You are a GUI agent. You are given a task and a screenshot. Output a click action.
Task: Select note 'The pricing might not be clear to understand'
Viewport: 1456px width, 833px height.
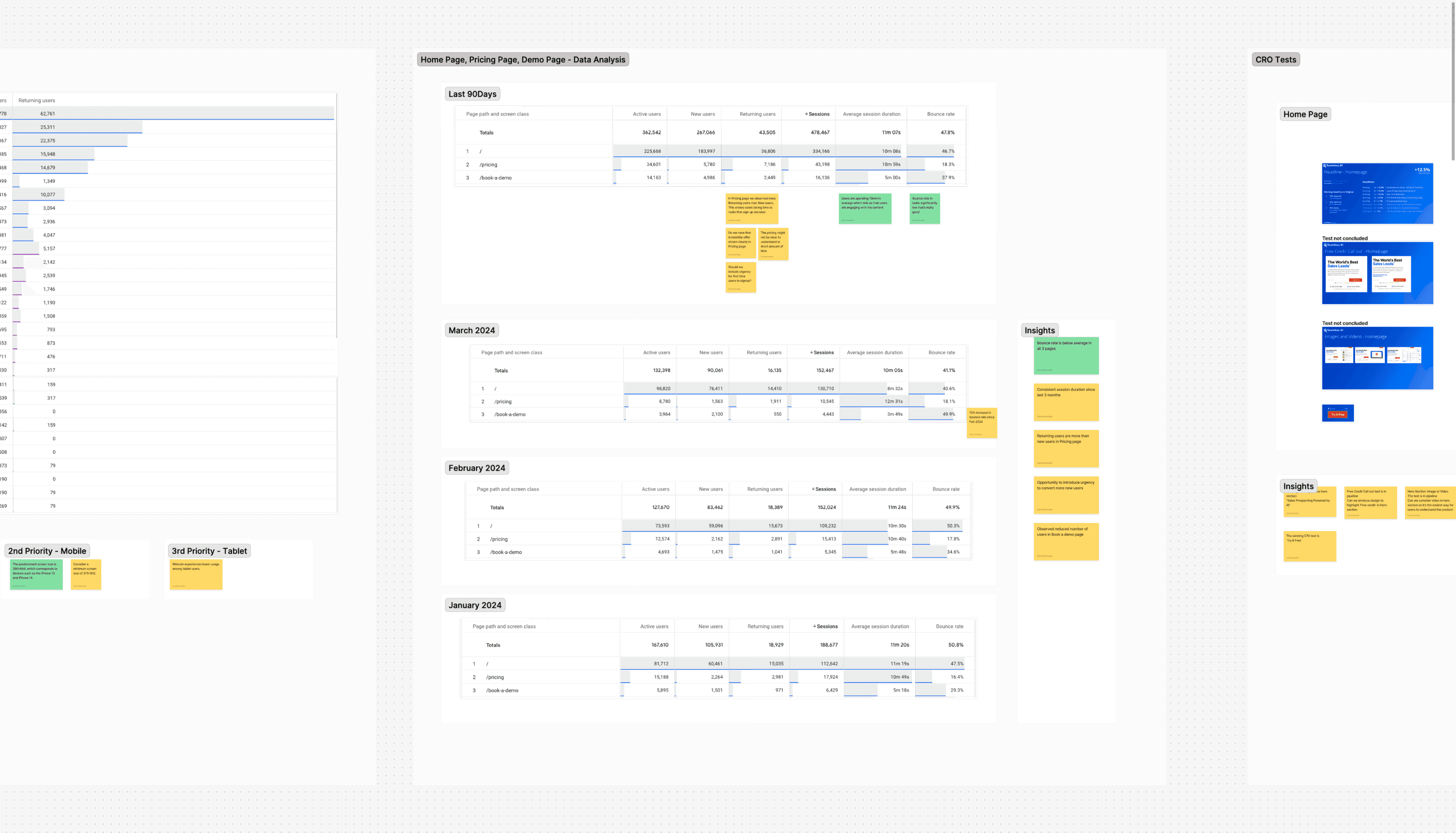pyautogui.click(x=773, y=244)
